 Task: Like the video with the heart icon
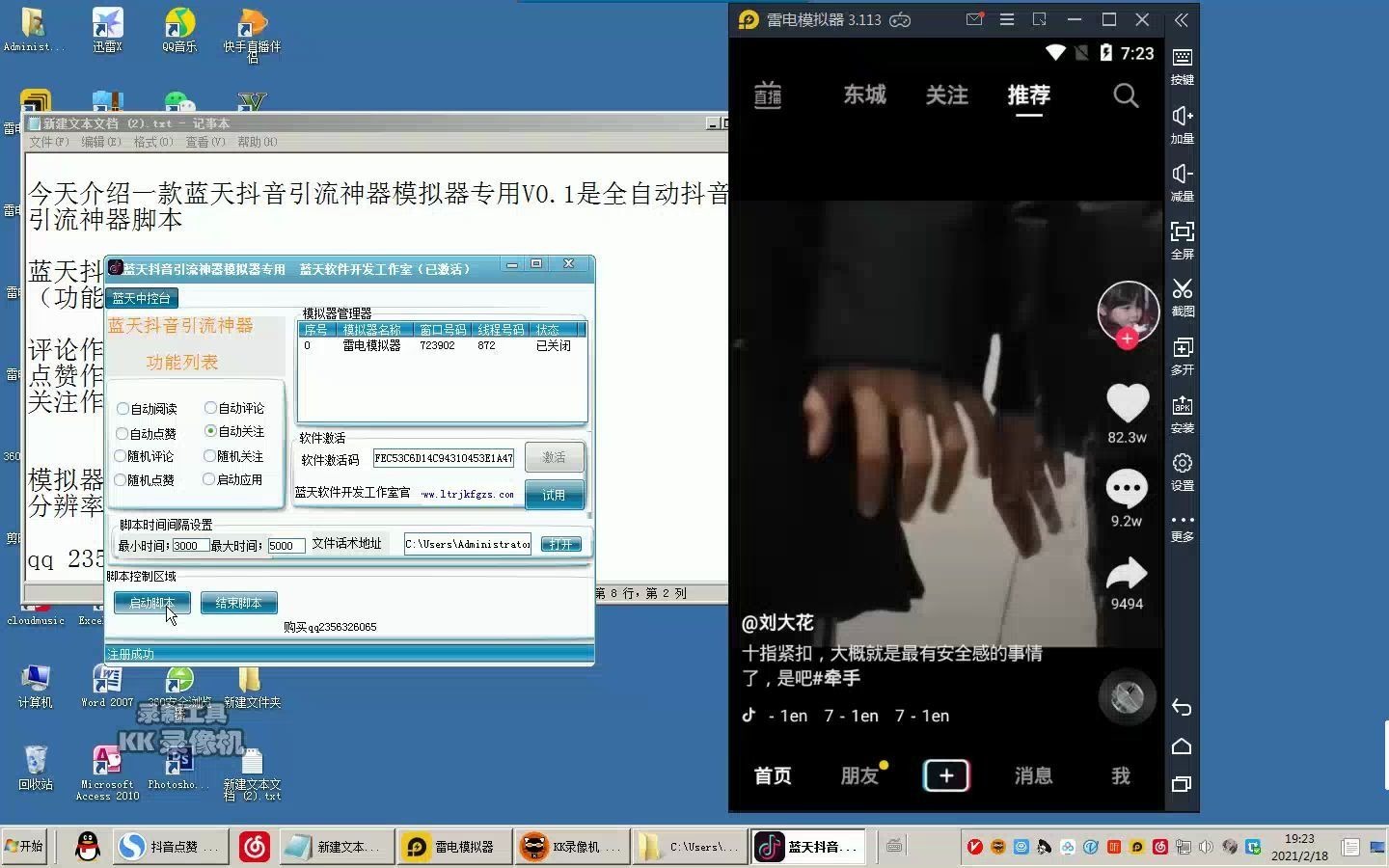[1127, 403]
